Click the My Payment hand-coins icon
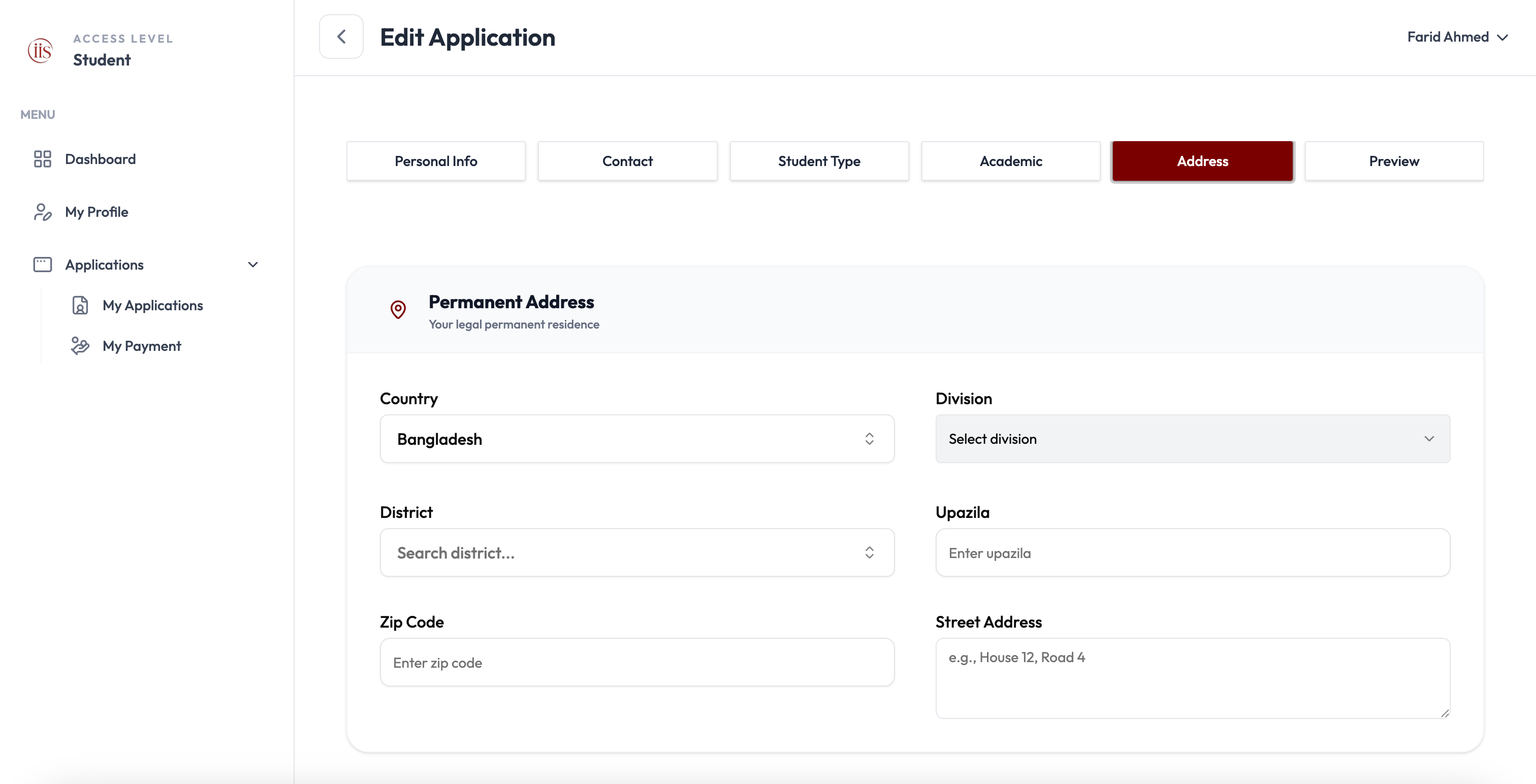 coord(80,346)
